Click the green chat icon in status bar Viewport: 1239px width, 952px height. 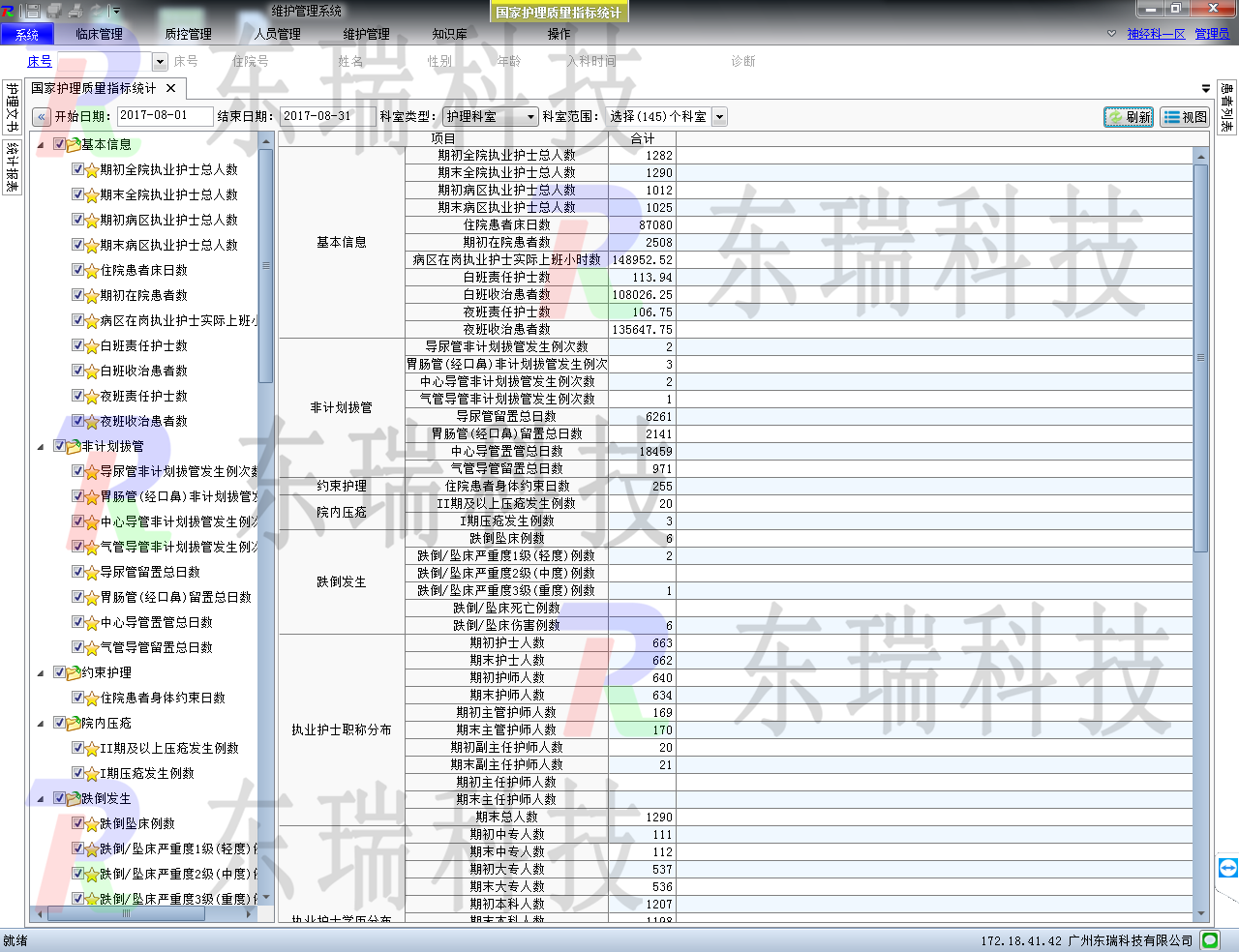(x=1210, y=939)
